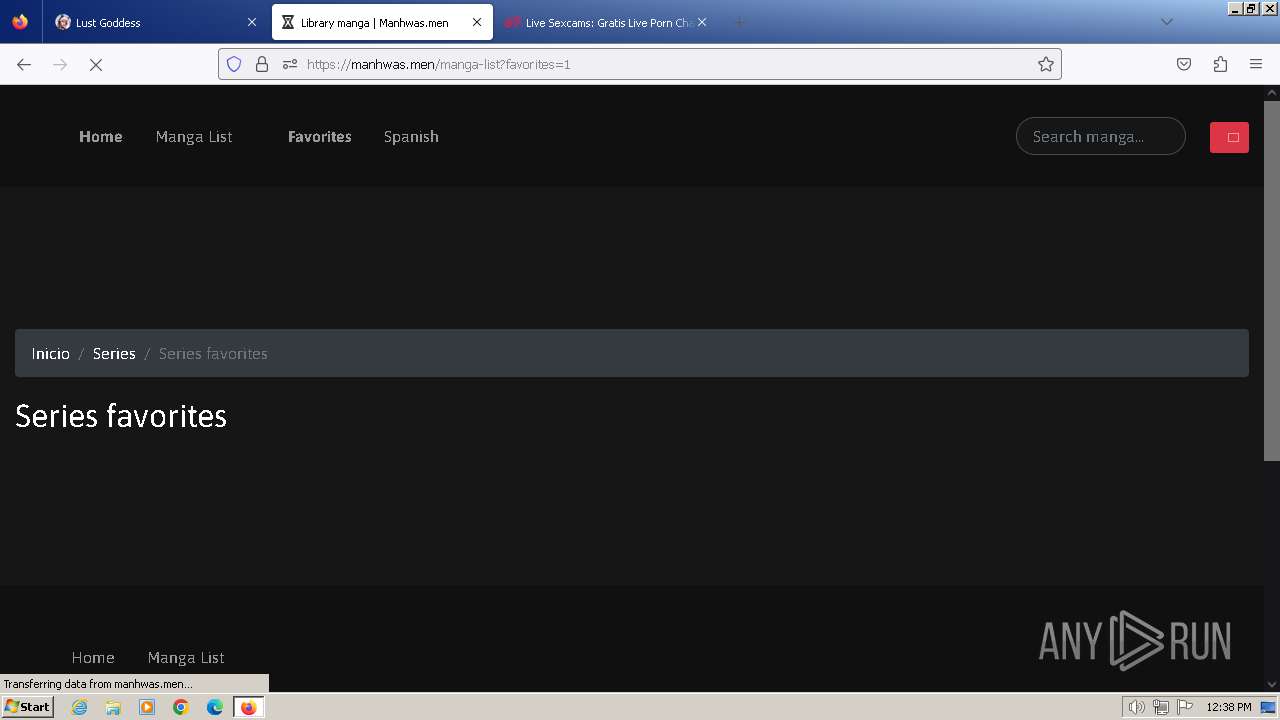Close the Live Sexcams tab
The image size is (1280, 720).
[x=702, y=22]
